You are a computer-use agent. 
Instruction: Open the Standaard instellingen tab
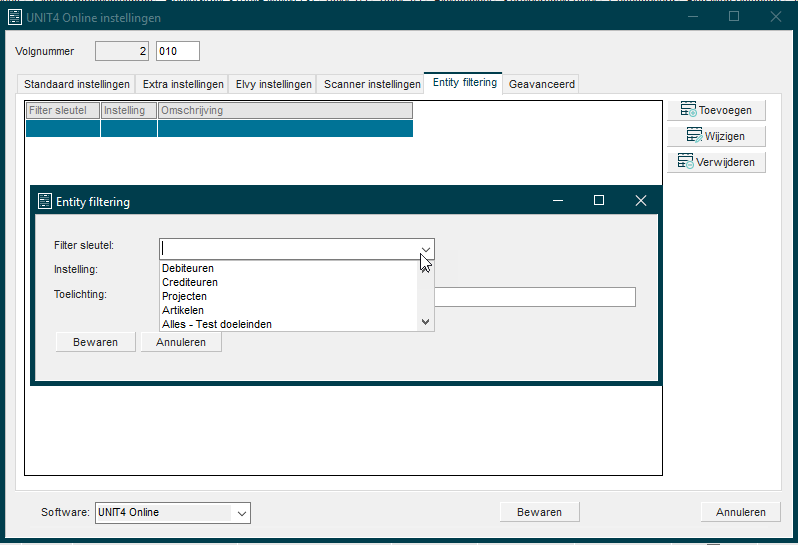[76, 84]
